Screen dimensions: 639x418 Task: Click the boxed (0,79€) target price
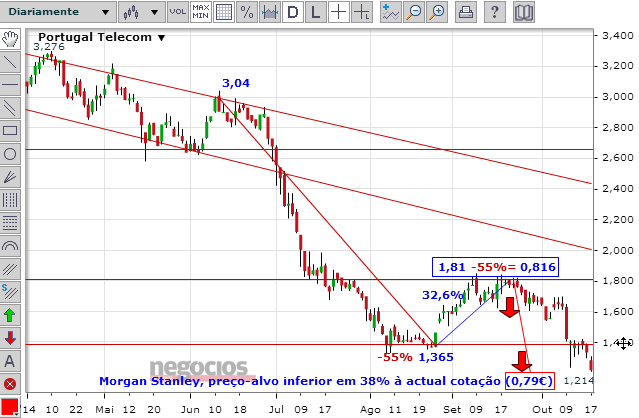[529, 381]
